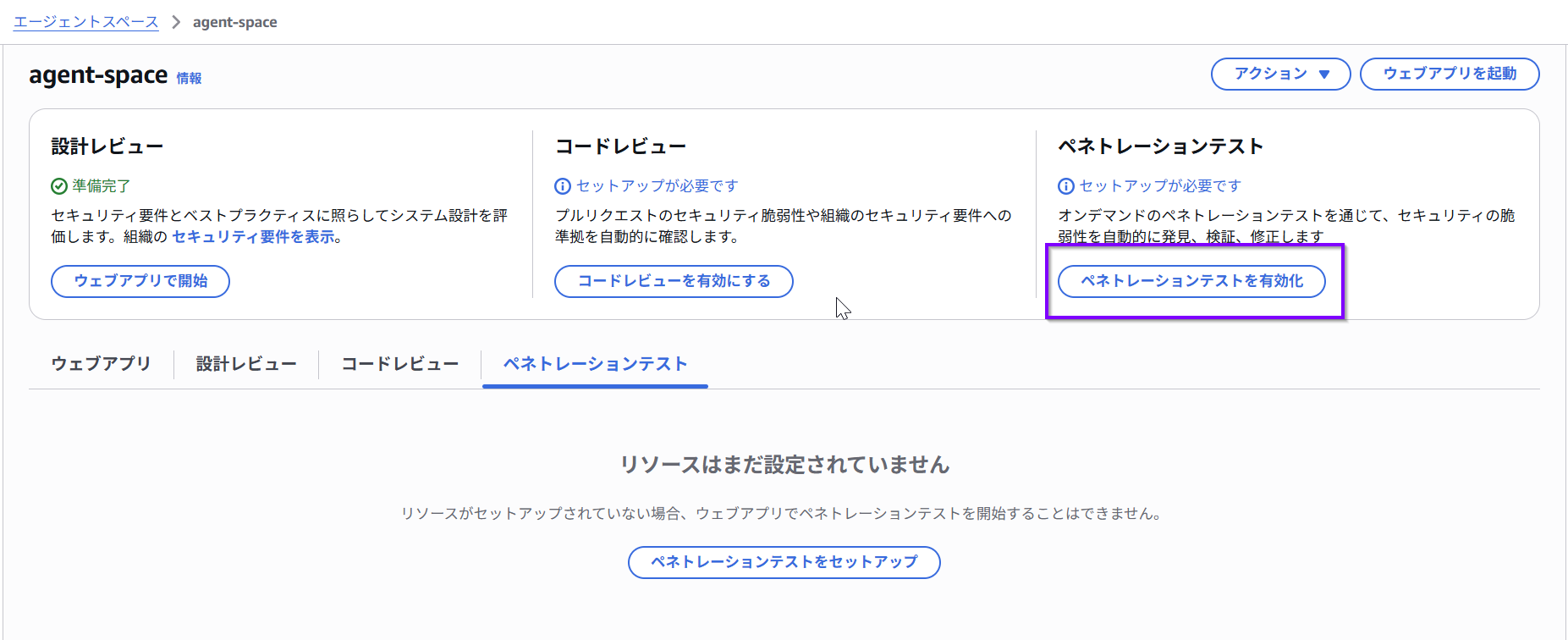
Task: Open セキュリティ要件を表示 link
Action: 254,237
